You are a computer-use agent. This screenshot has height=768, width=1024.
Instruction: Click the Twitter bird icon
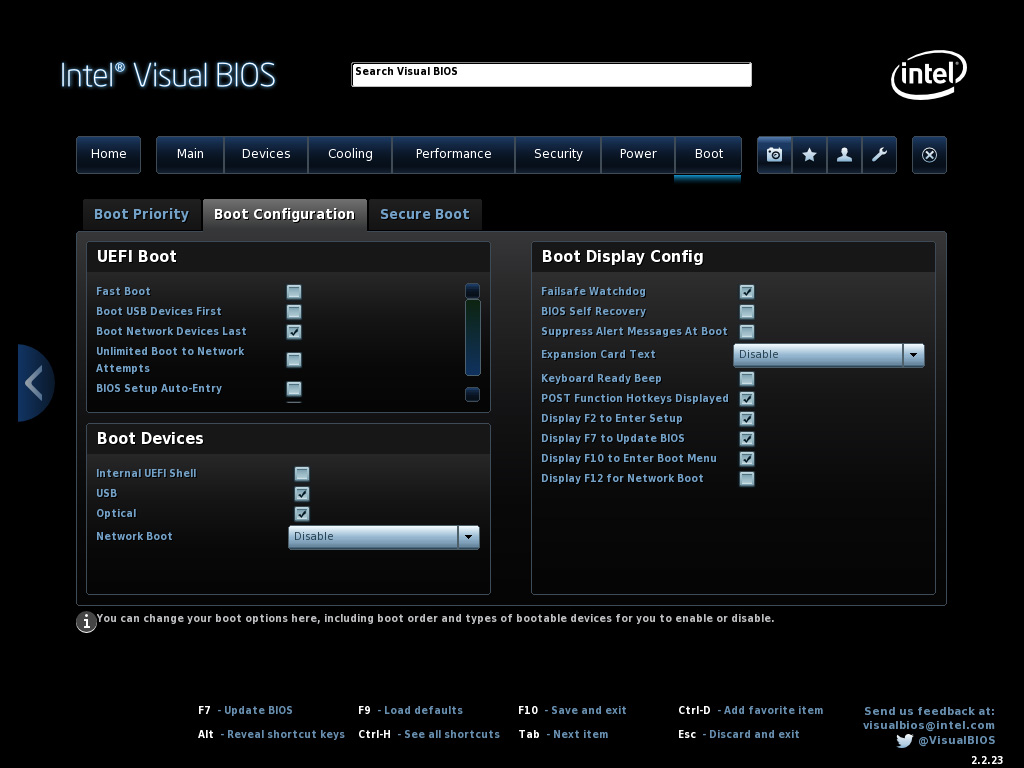tap(904, 741)
